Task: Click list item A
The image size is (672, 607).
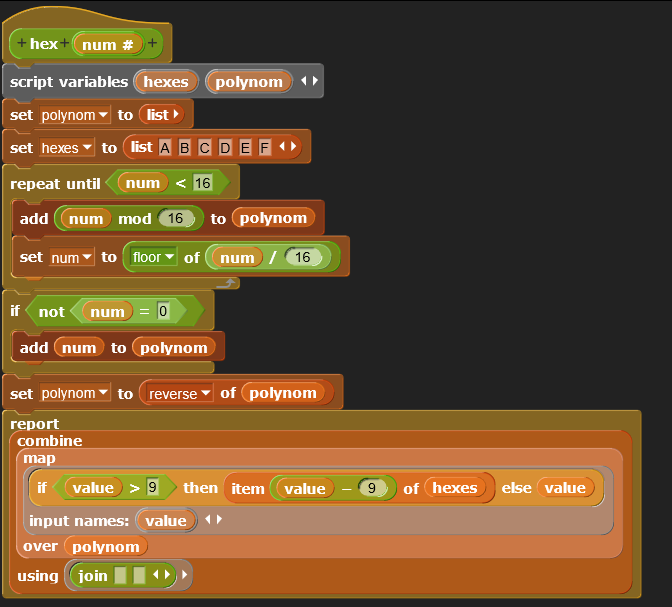Action: pos(165,148)
